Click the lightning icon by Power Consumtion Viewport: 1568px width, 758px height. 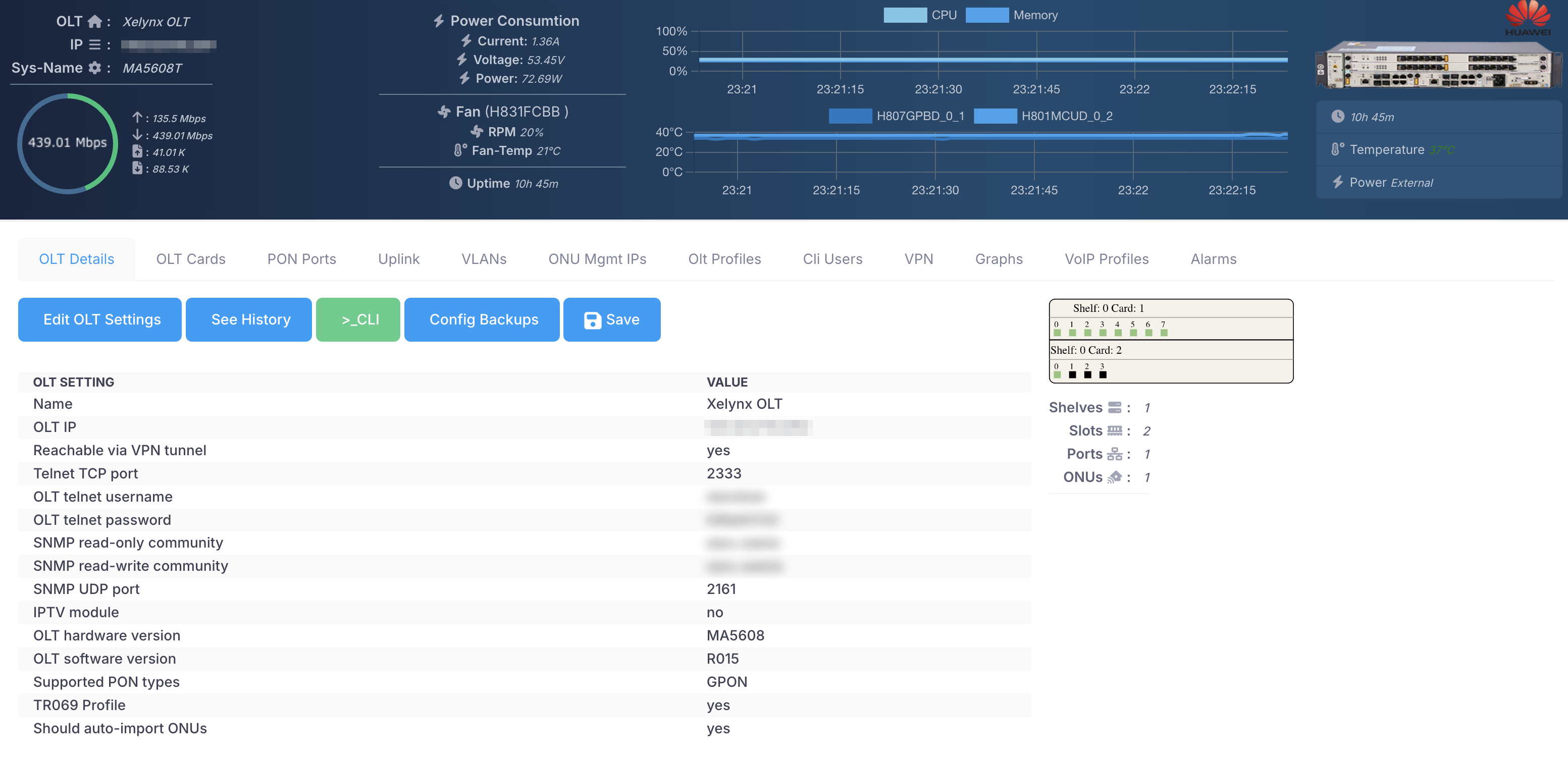439,21
